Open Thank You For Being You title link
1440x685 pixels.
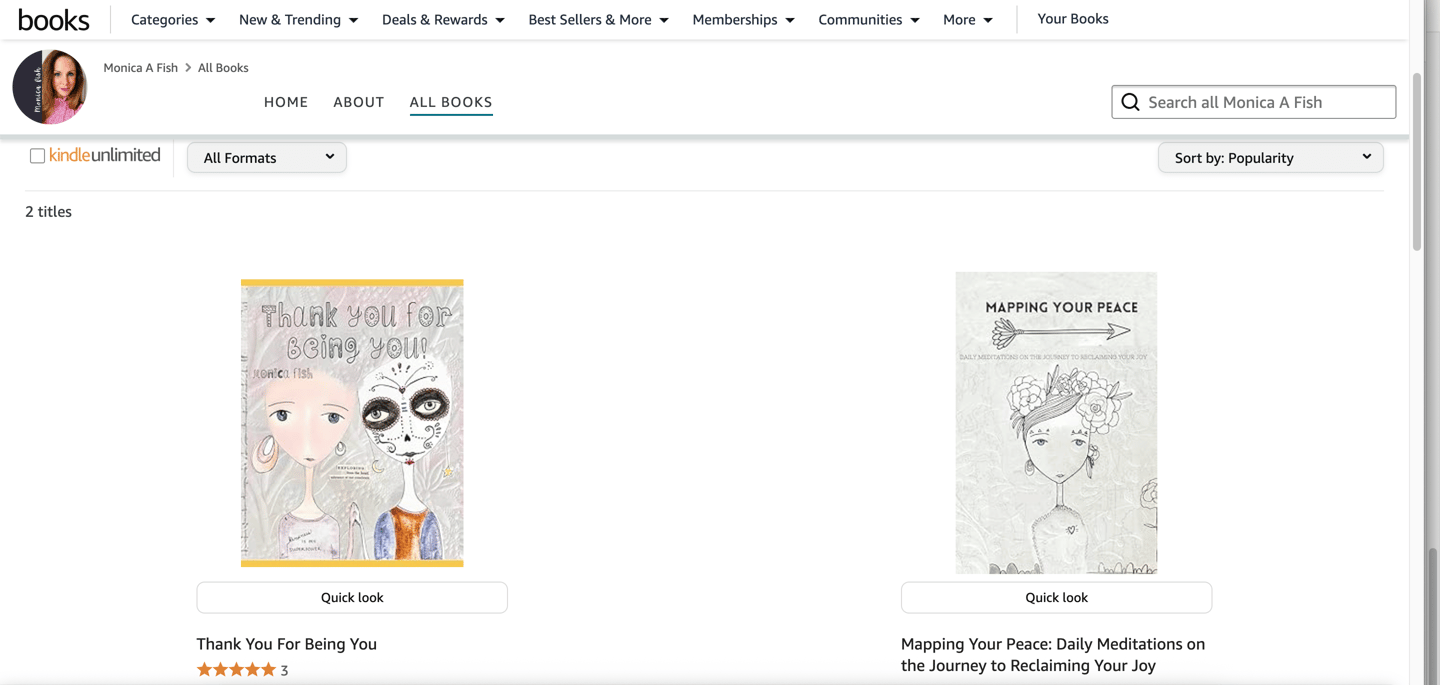coord(287,644)
